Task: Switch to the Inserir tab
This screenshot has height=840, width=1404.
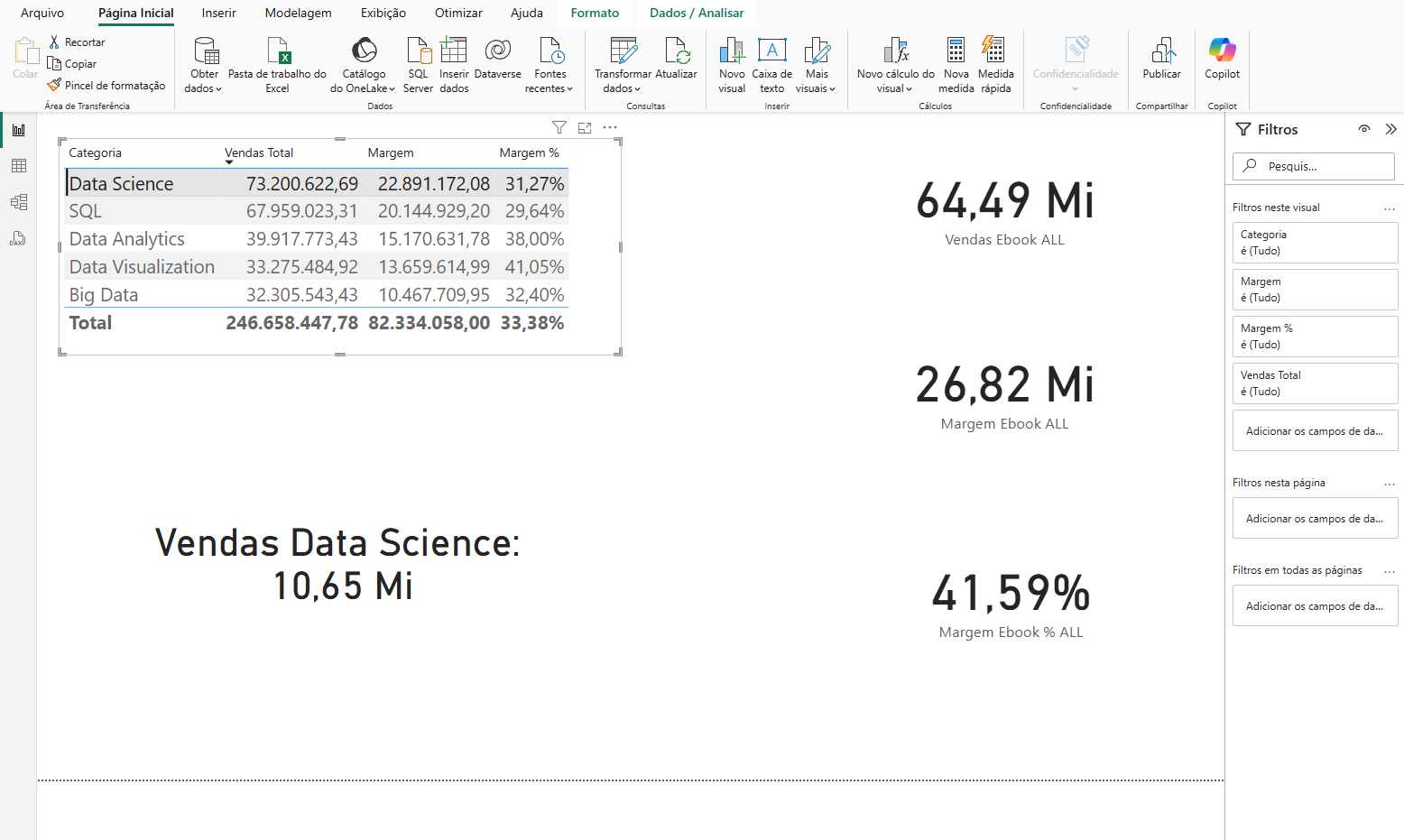Action: pyautogui.click(x=219, y=13)
